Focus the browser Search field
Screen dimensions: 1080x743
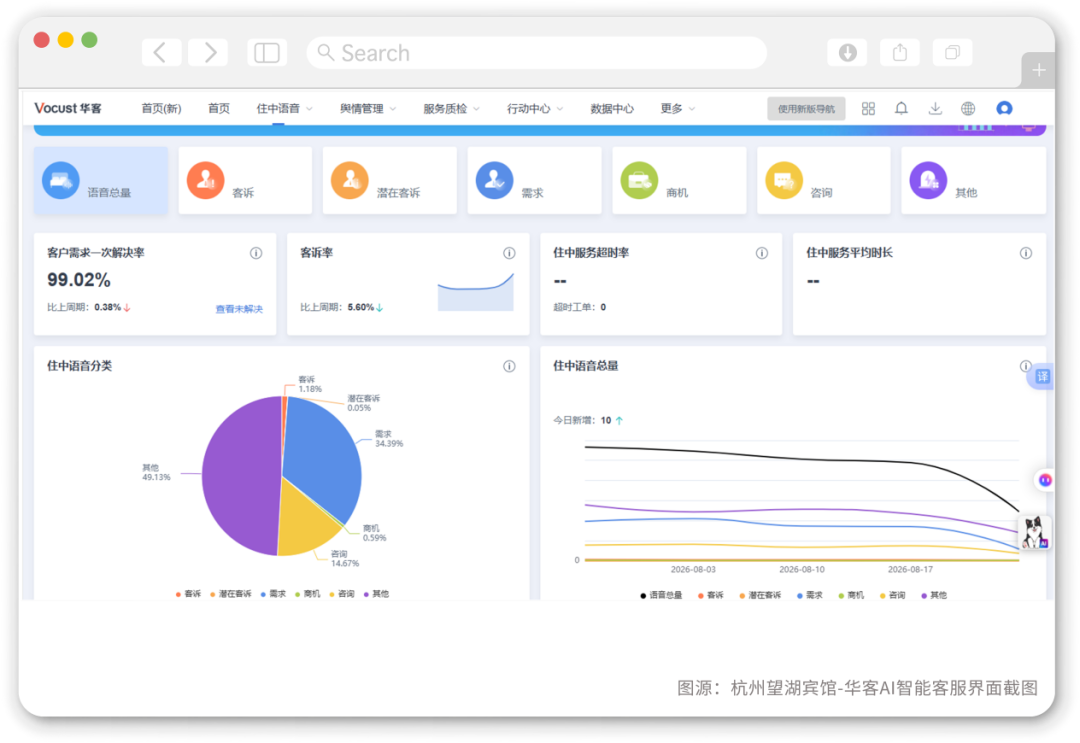pos(536,52)
